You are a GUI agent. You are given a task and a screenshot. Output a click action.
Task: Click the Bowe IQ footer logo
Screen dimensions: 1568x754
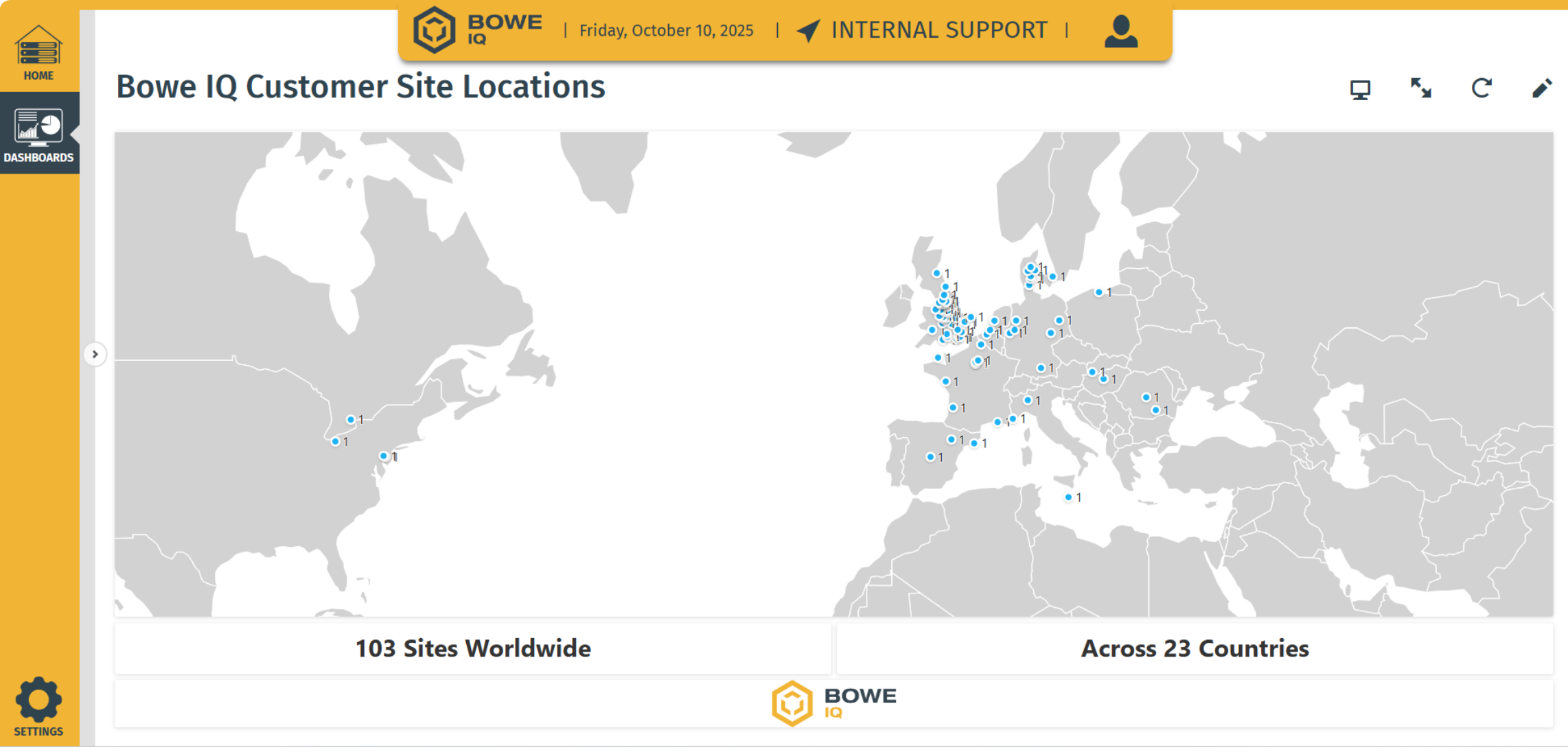click(x=833, y=703)
